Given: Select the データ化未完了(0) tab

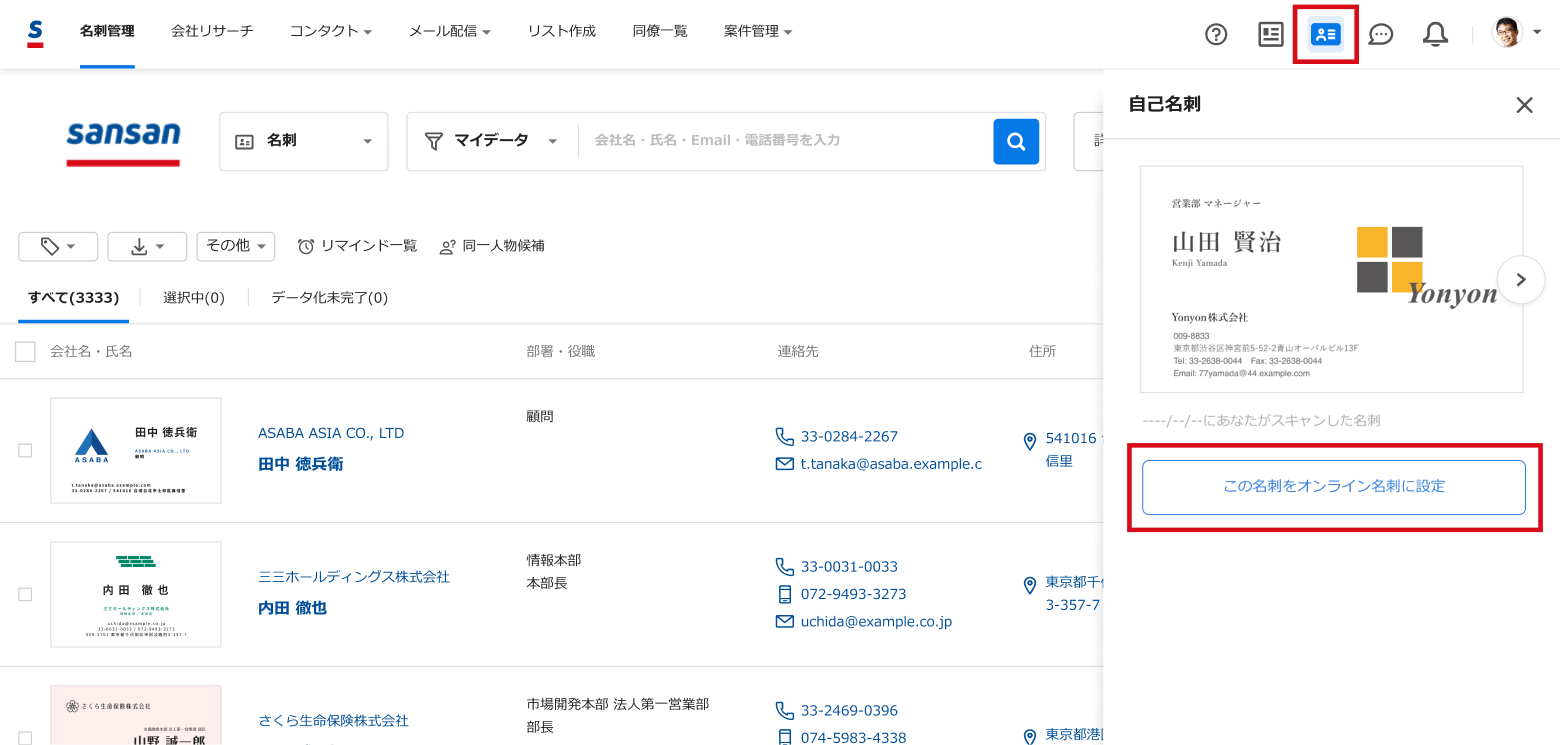Looking at the screenshot, I should [x=330, y=297].
